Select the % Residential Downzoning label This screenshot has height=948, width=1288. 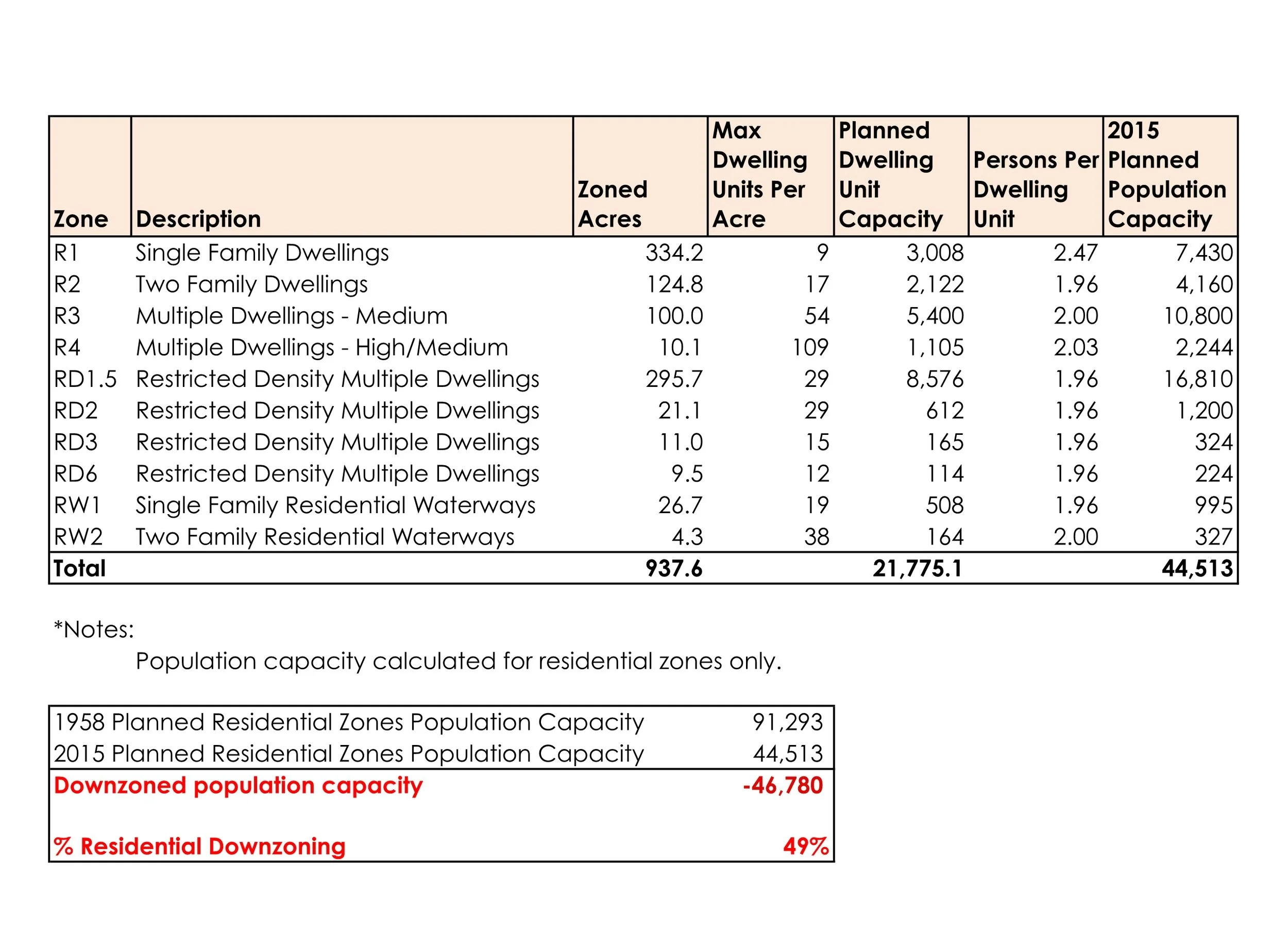coord(200,847)
